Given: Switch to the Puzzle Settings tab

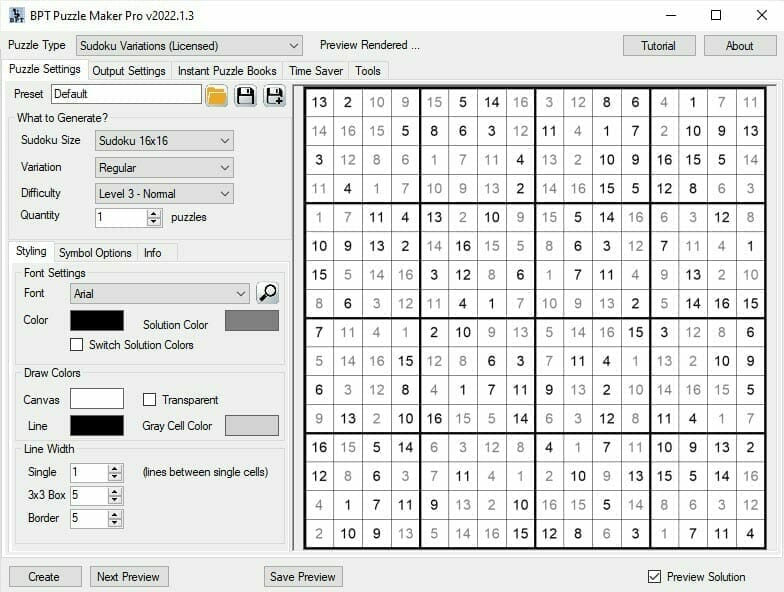Looking at the screenshot, I should [x=44, y=69].
